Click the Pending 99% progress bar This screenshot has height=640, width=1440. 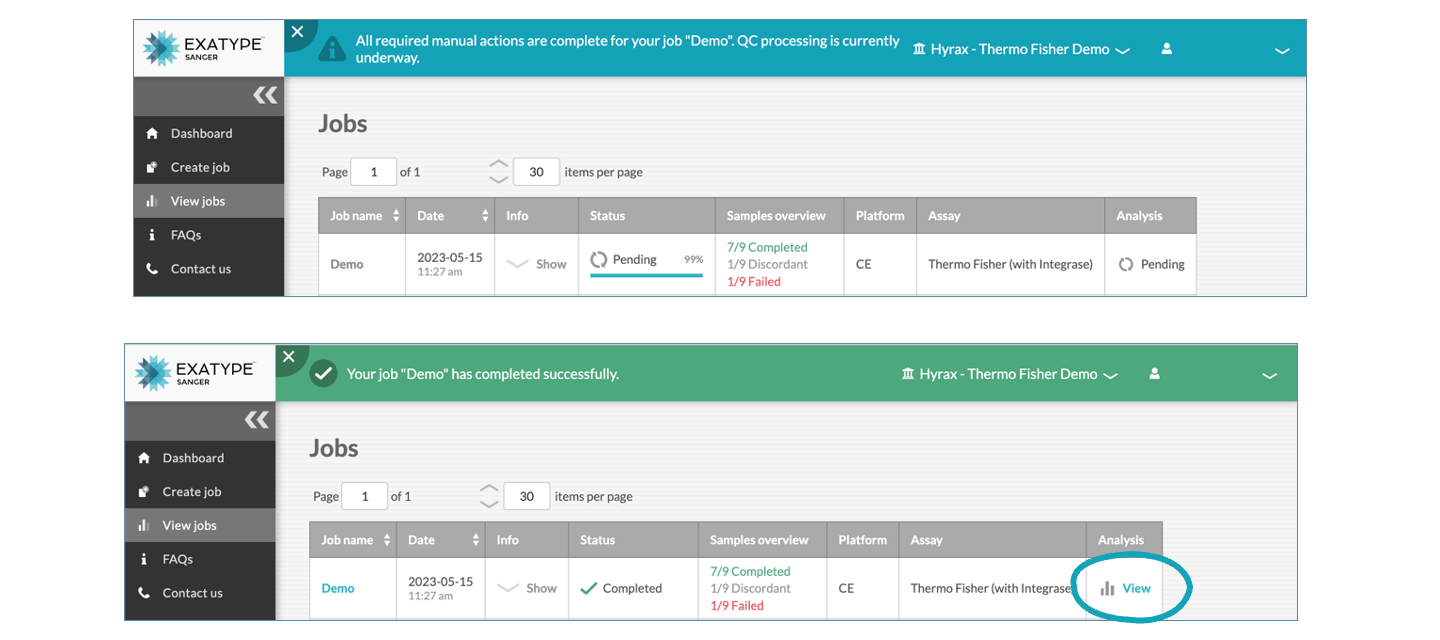point(646,275)
